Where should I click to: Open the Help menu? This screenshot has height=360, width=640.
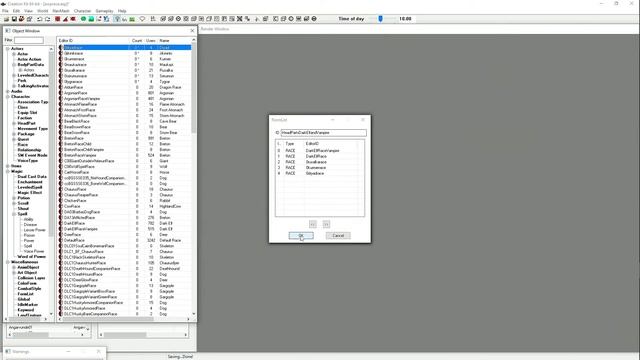pyautogui.click(x=122, y=11)
